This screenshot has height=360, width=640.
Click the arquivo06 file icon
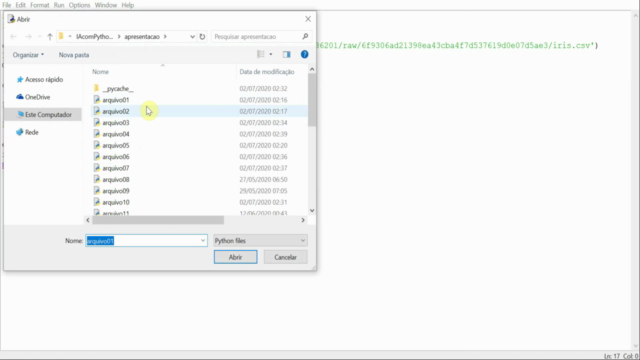click(x=97, y=157)
